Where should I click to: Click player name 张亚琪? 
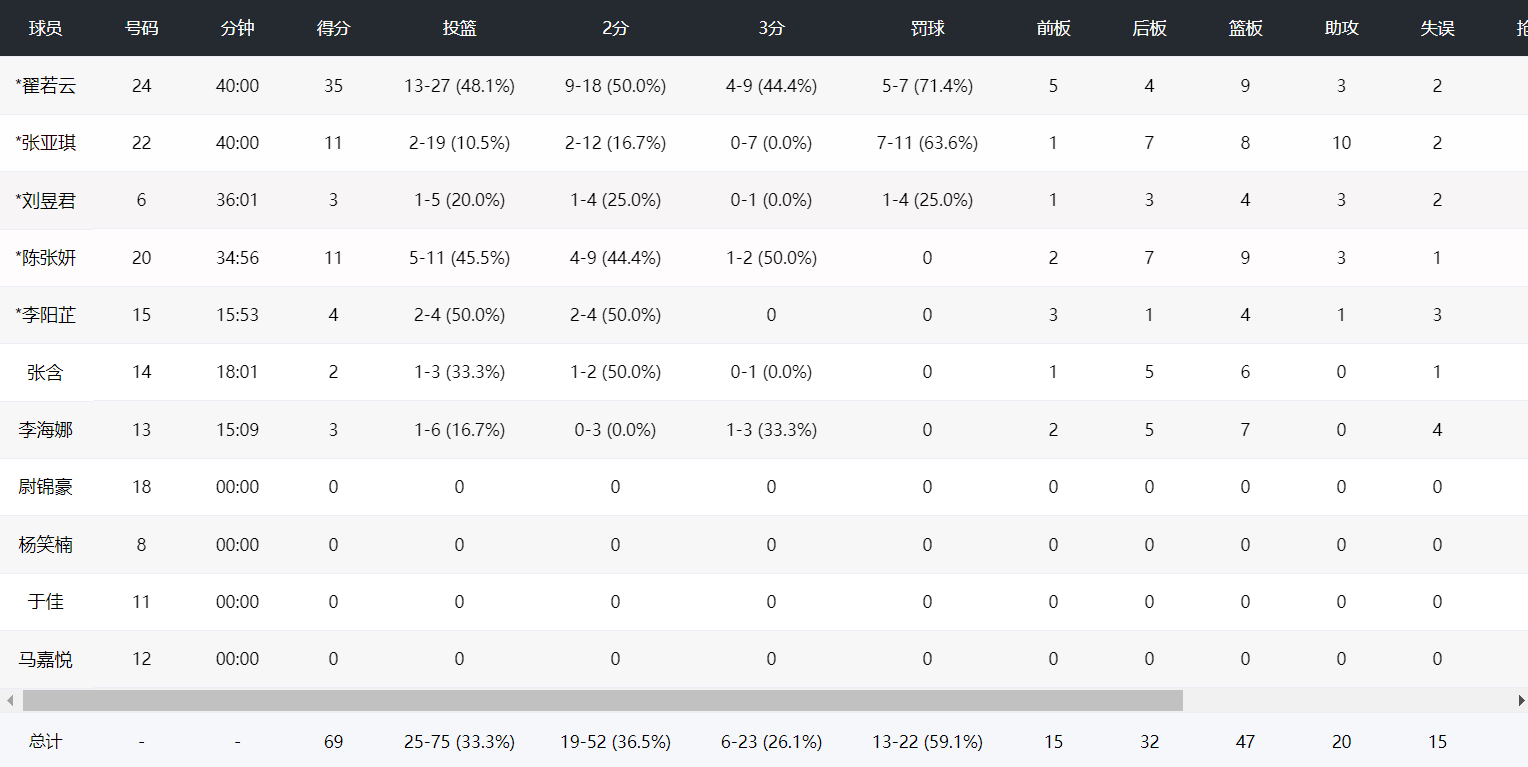click(46, 143)
